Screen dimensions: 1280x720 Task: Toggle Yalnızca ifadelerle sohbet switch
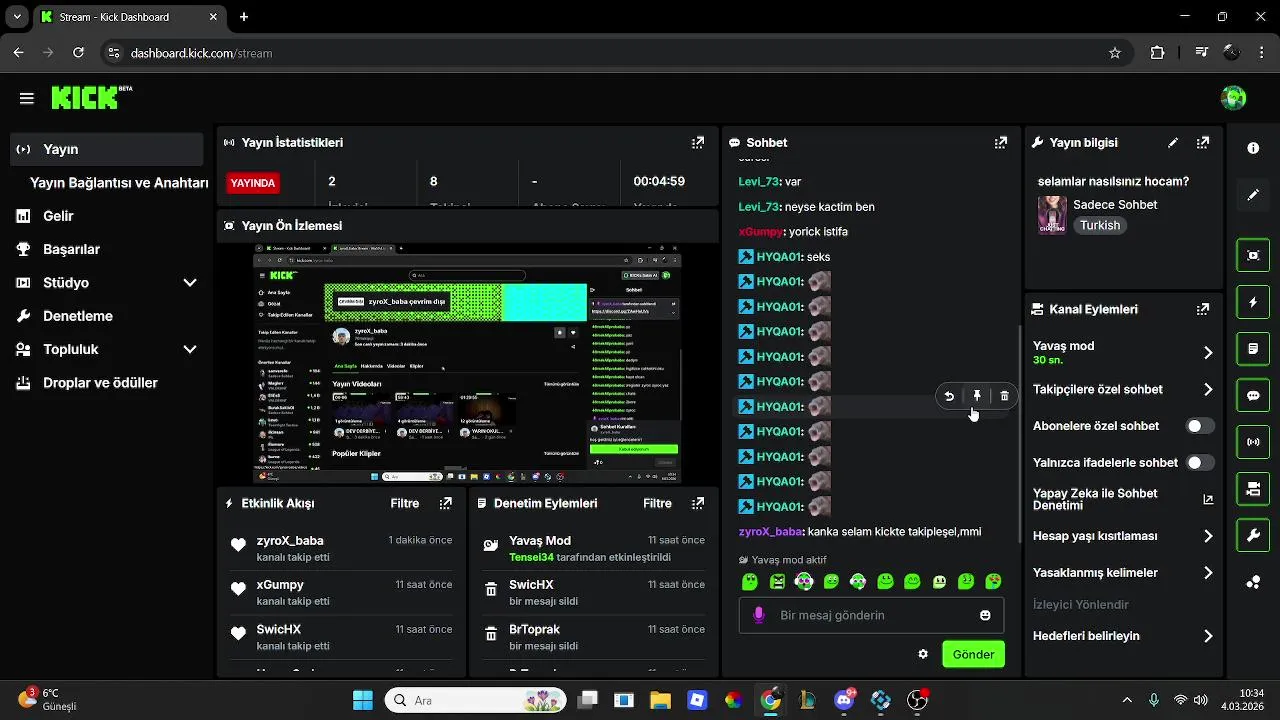1200,463
